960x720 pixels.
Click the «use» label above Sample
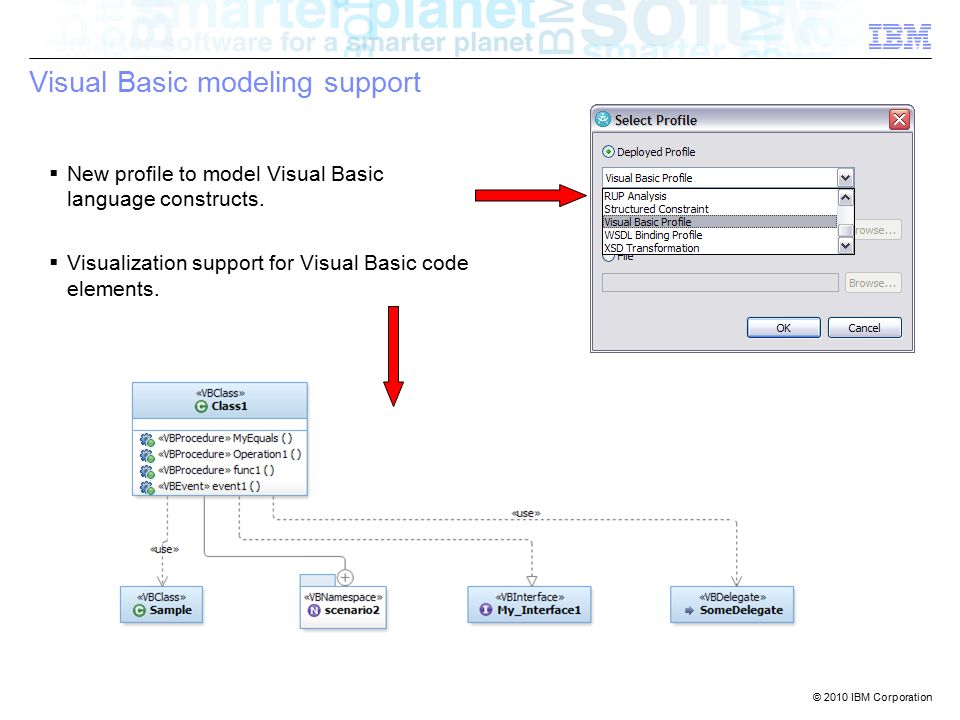tap(165, 549)
